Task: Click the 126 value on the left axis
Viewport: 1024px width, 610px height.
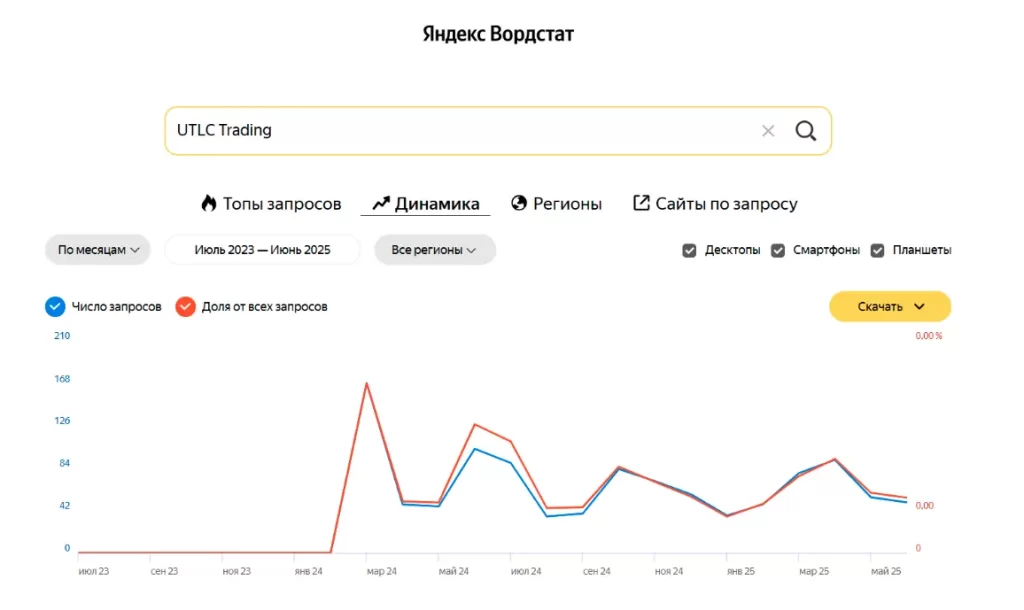Action: (62, 421)
